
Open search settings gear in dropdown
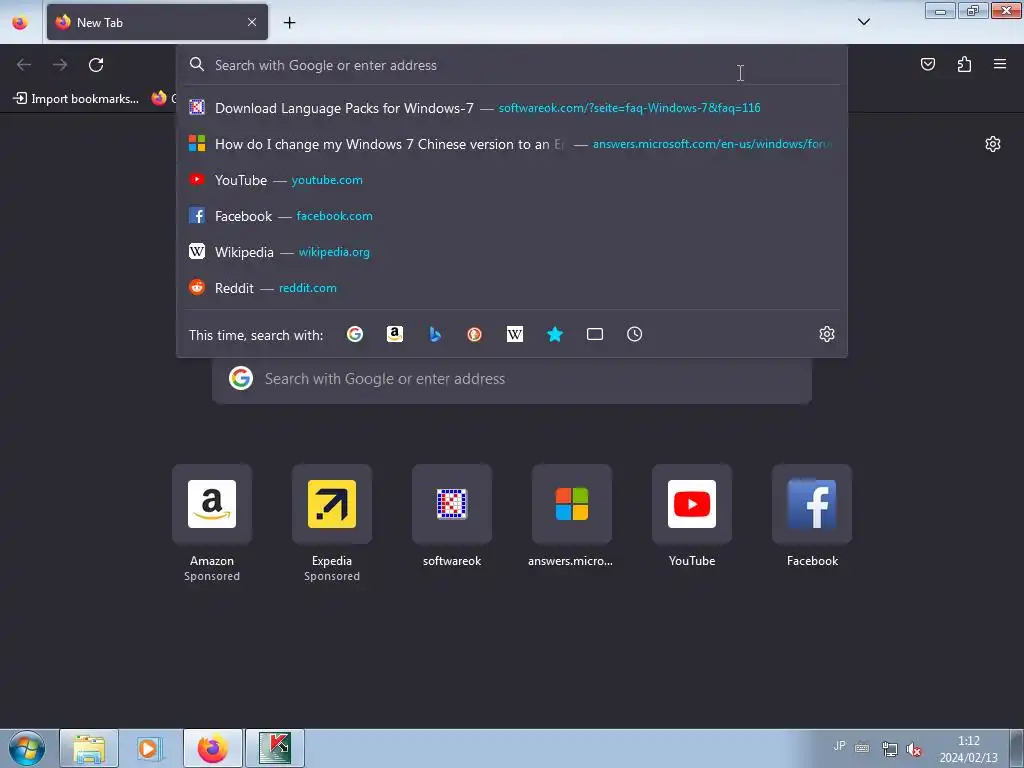tap(827, 334)
